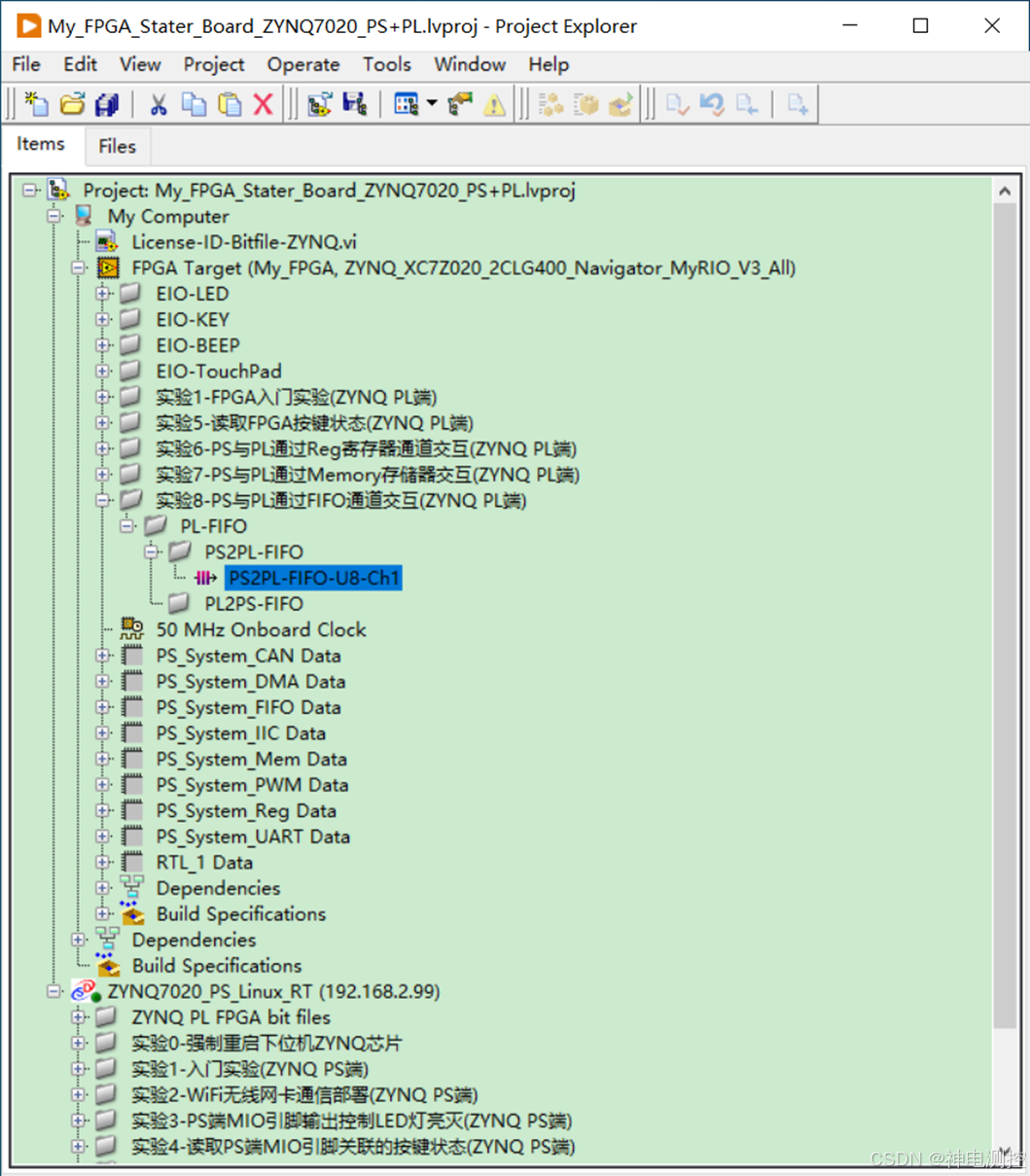Viewport: 1030px width, 1176px height.
Task: Select the My Computer node
Action: tap(168, 216)
